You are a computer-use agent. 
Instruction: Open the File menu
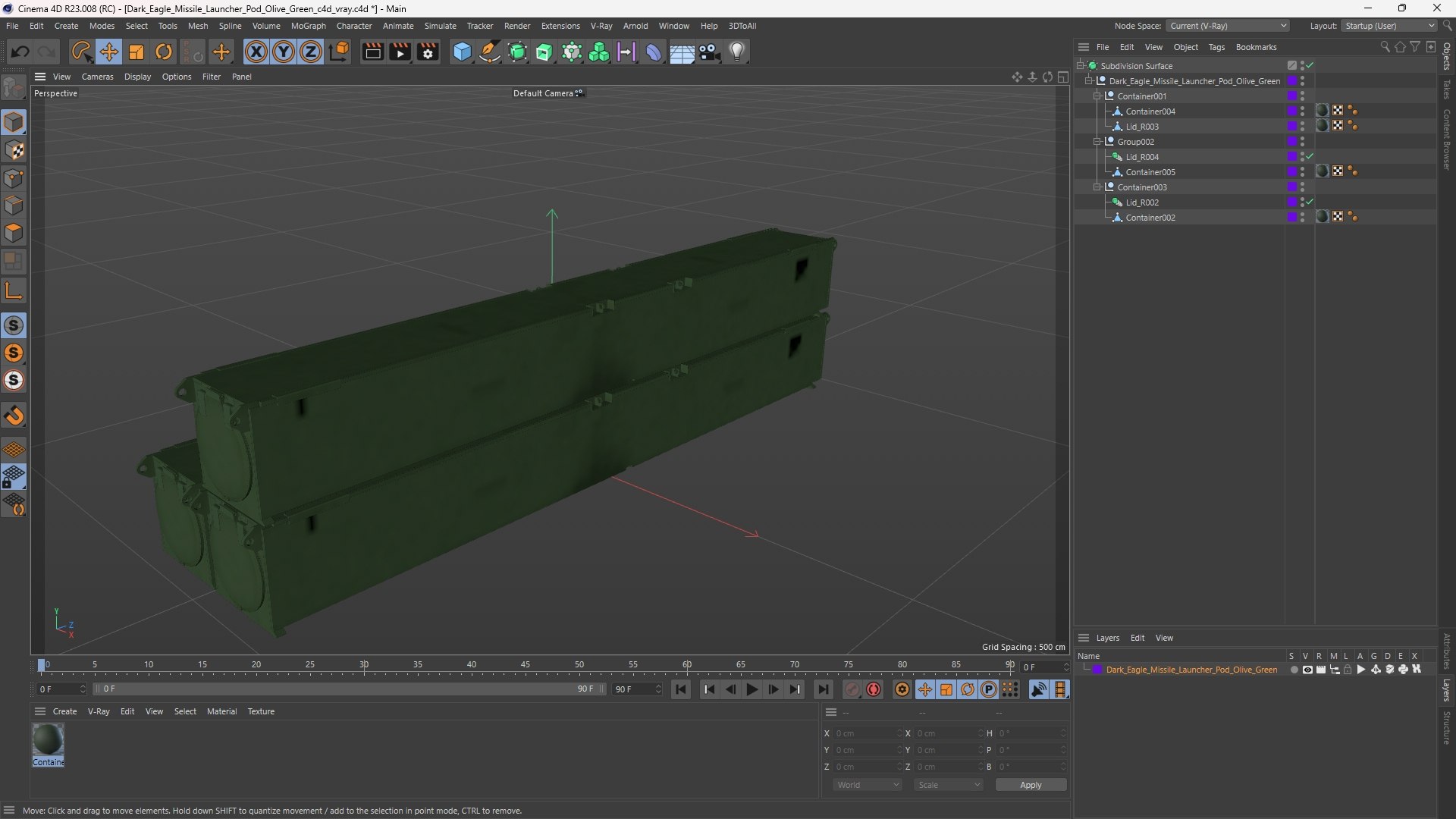[12, 26]
